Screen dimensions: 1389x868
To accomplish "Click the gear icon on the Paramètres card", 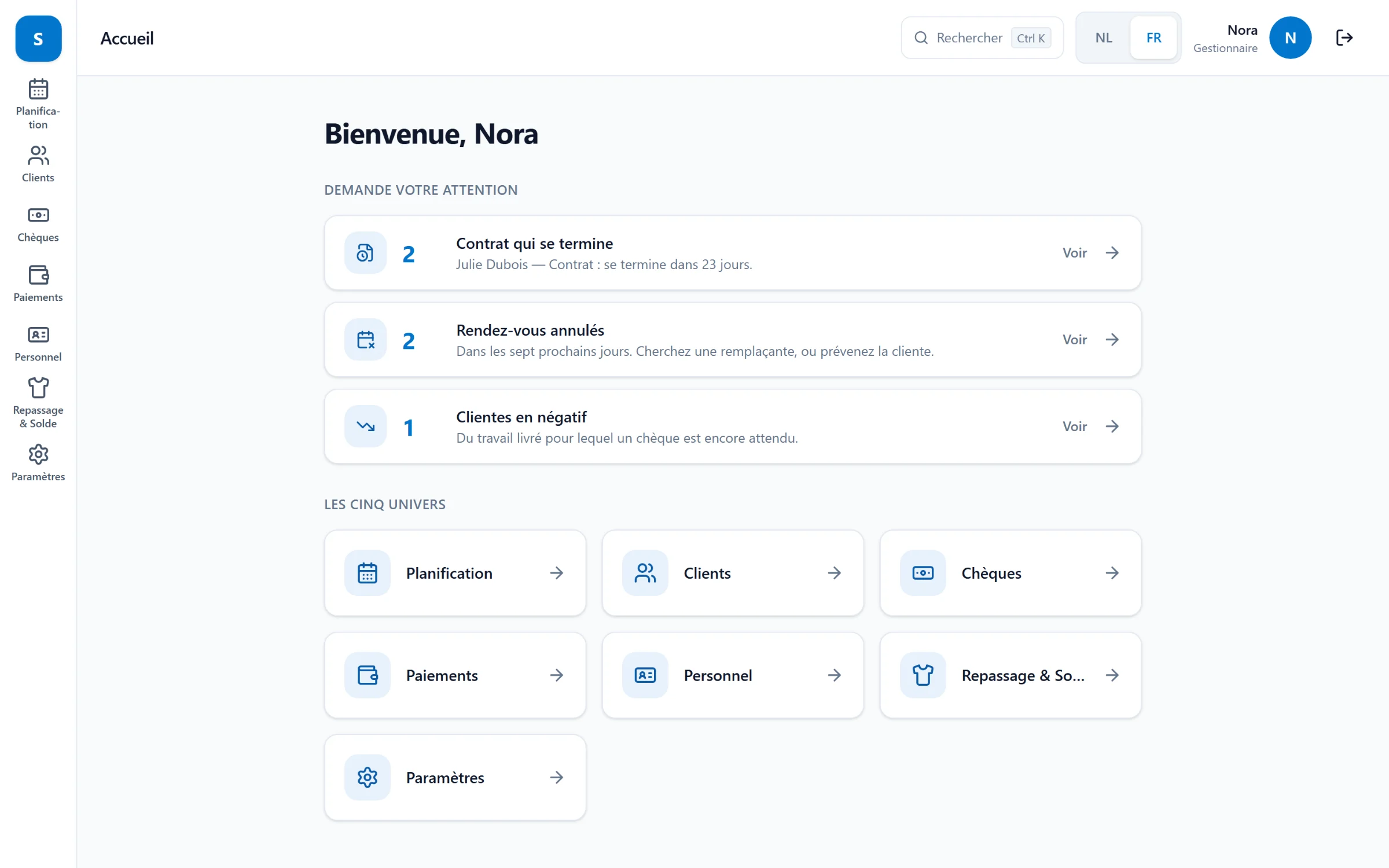I will pyautogui.click(x=368, y=777).
